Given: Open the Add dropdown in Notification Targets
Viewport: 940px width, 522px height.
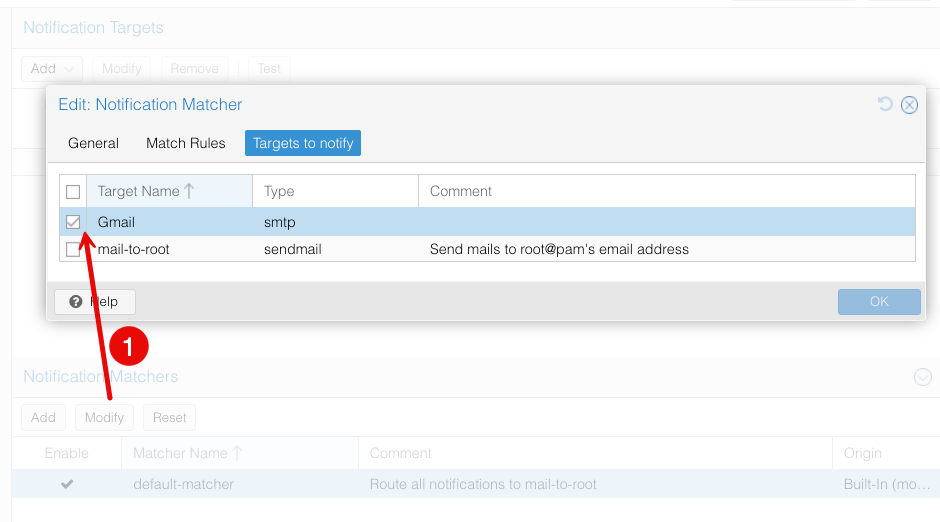Looking at the screenshot, I should click(x=52, y=69).
